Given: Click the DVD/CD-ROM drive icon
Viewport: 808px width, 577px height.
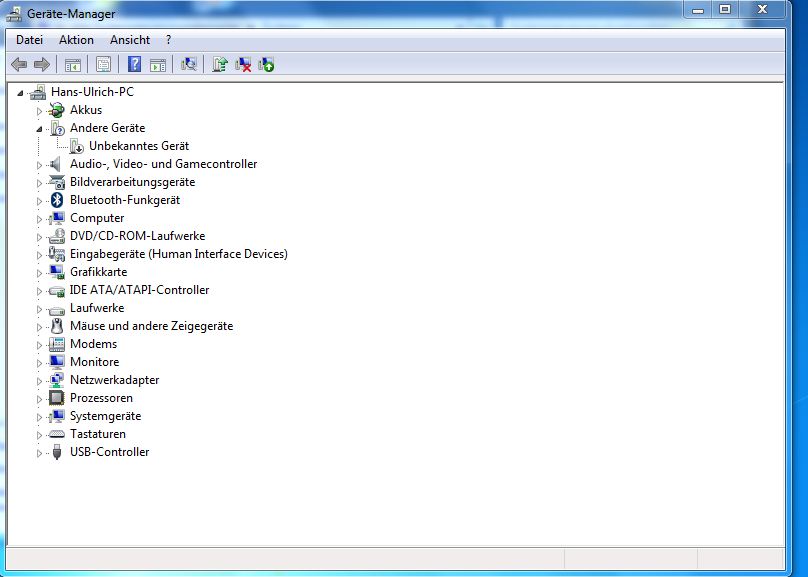Looking at the screenshot, I should point(57,236).
